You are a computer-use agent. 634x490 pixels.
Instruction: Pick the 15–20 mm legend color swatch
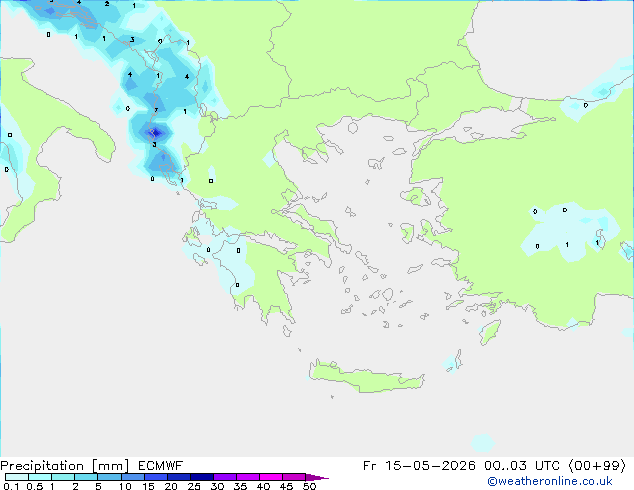tap(156, 477)
